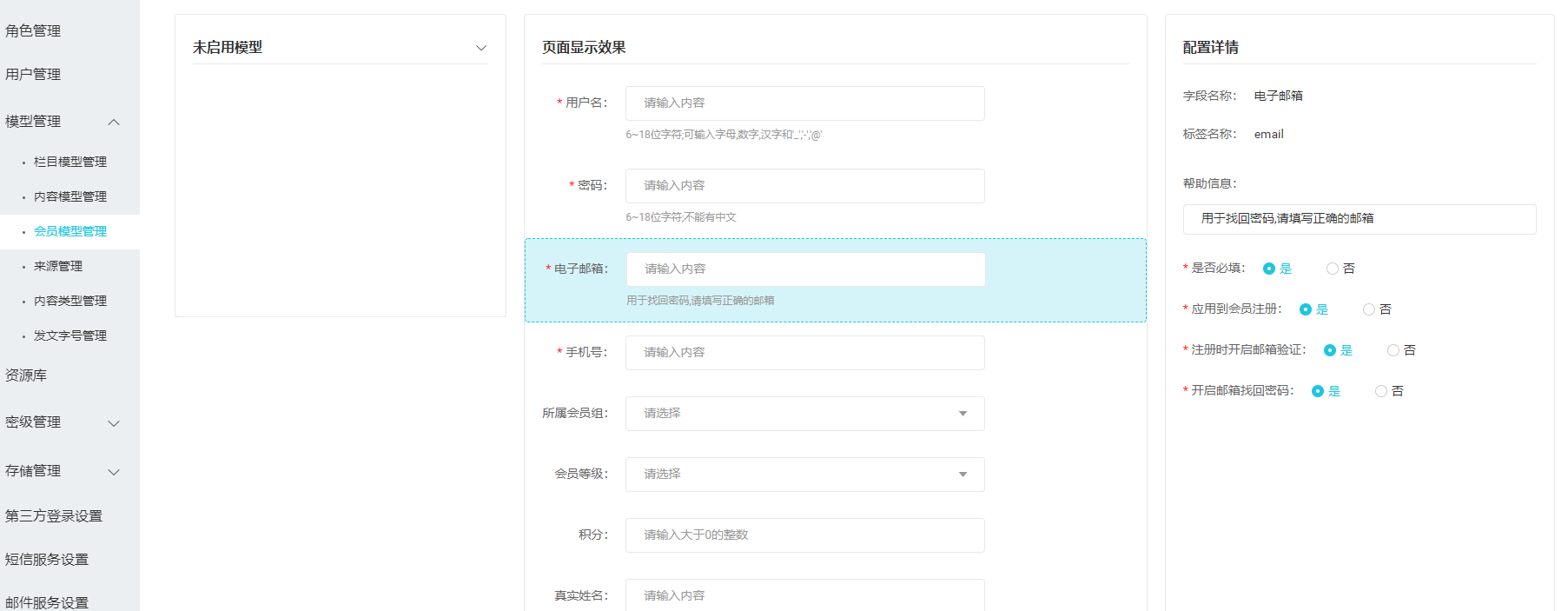This screenshot has width=1568, height=611.
Task: Open 栏目模型管理 in sidebar
Action: click(70, 162)
